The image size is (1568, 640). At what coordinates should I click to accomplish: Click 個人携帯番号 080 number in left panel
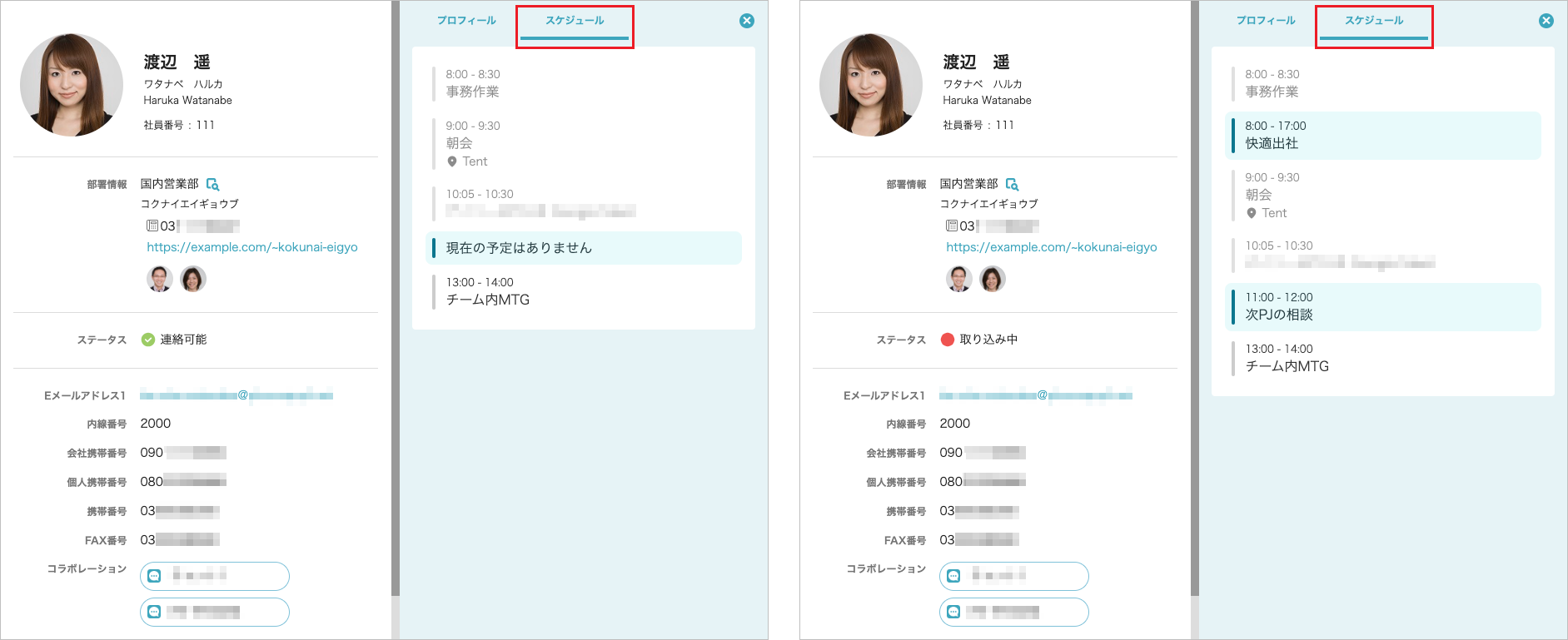coord(183,482)
